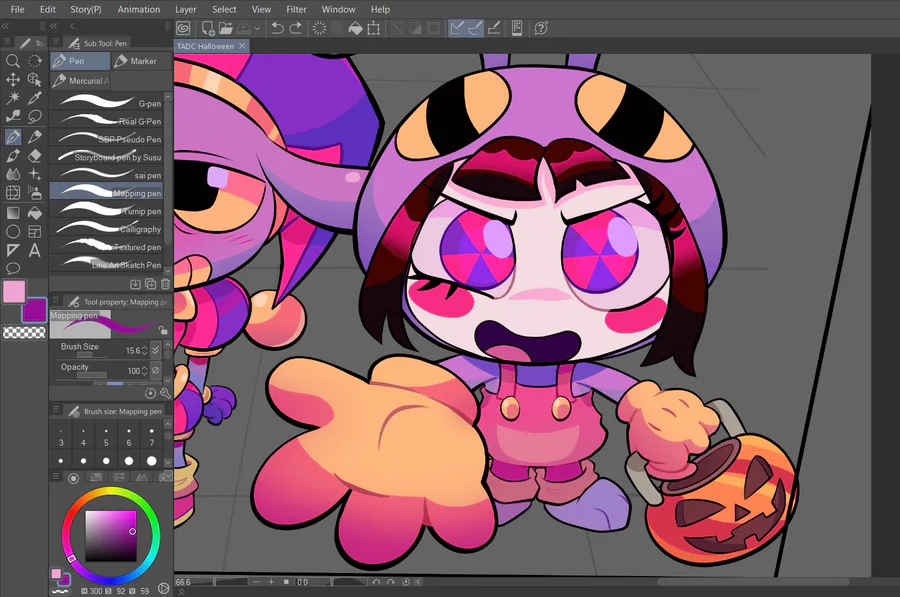Switch to the Marker sub tool group
Screen dimensions: 900x597
coord(142,61)
